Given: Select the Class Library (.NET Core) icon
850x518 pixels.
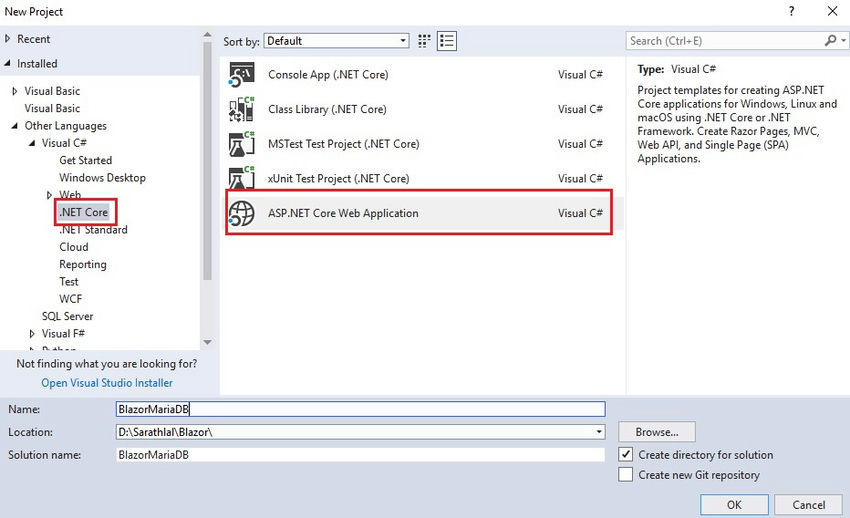Looking at the screenshot, I should [241, 109].
